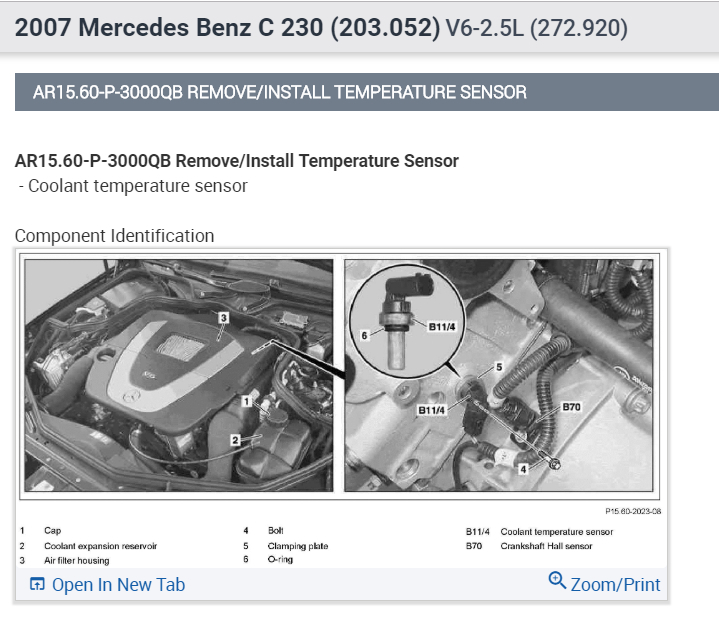This screenshot has height=632, width=719.
Task: Click the Coolant temperature sensor legend entry
Action: click(x=556, y=532)
